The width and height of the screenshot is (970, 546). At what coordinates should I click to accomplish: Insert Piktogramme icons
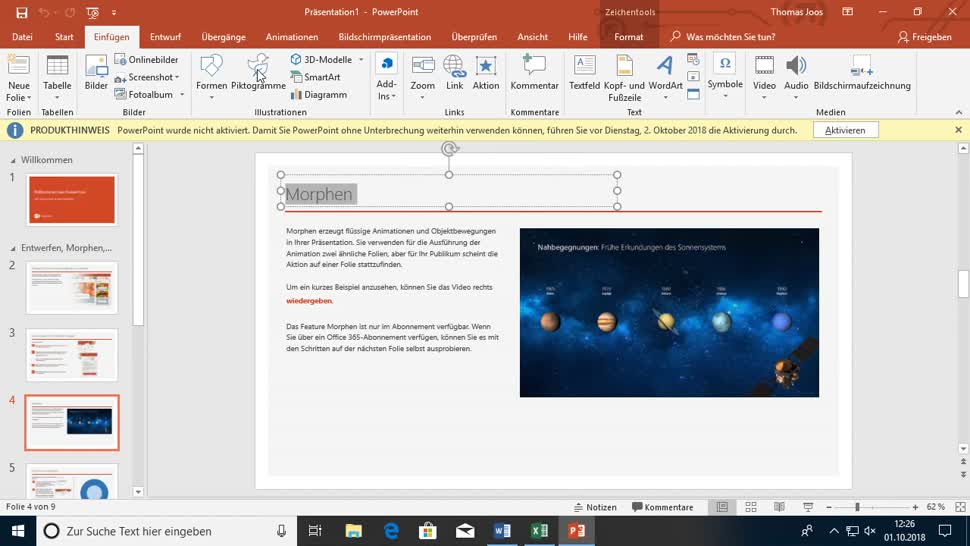[258, 73]
